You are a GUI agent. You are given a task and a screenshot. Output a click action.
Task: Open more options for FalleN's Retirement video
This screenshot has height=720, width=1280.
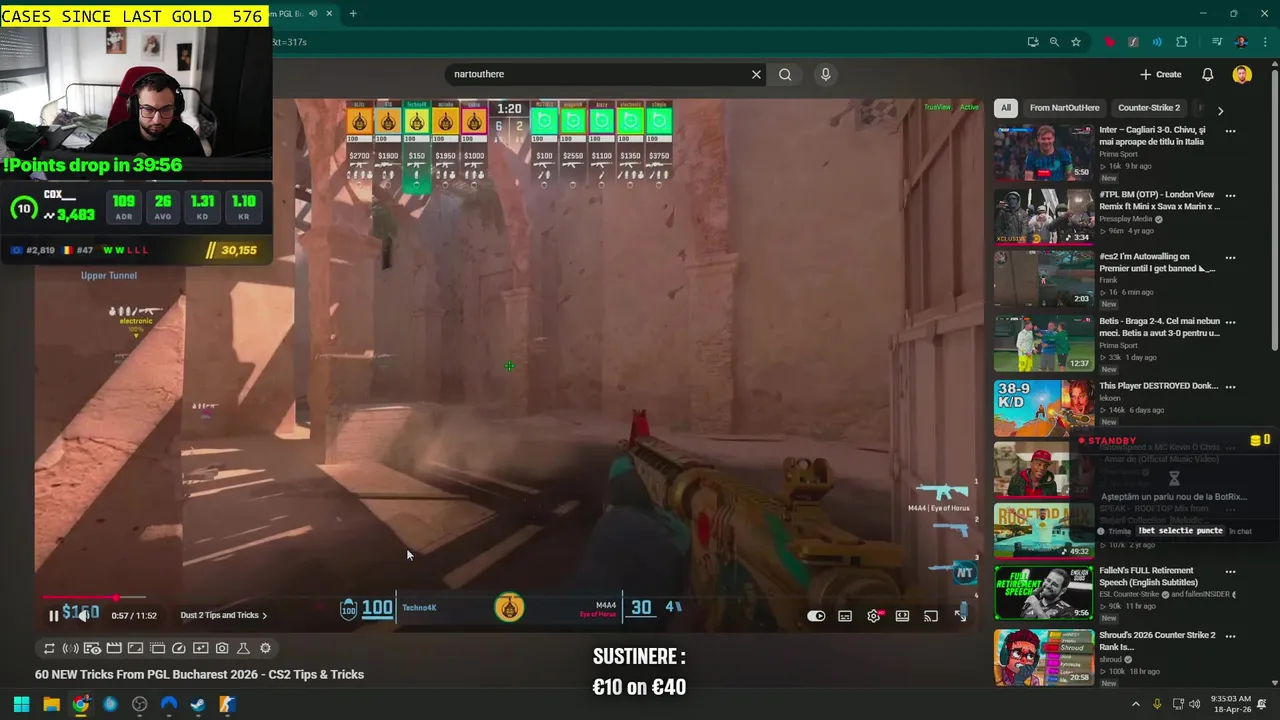point(1230,572)
